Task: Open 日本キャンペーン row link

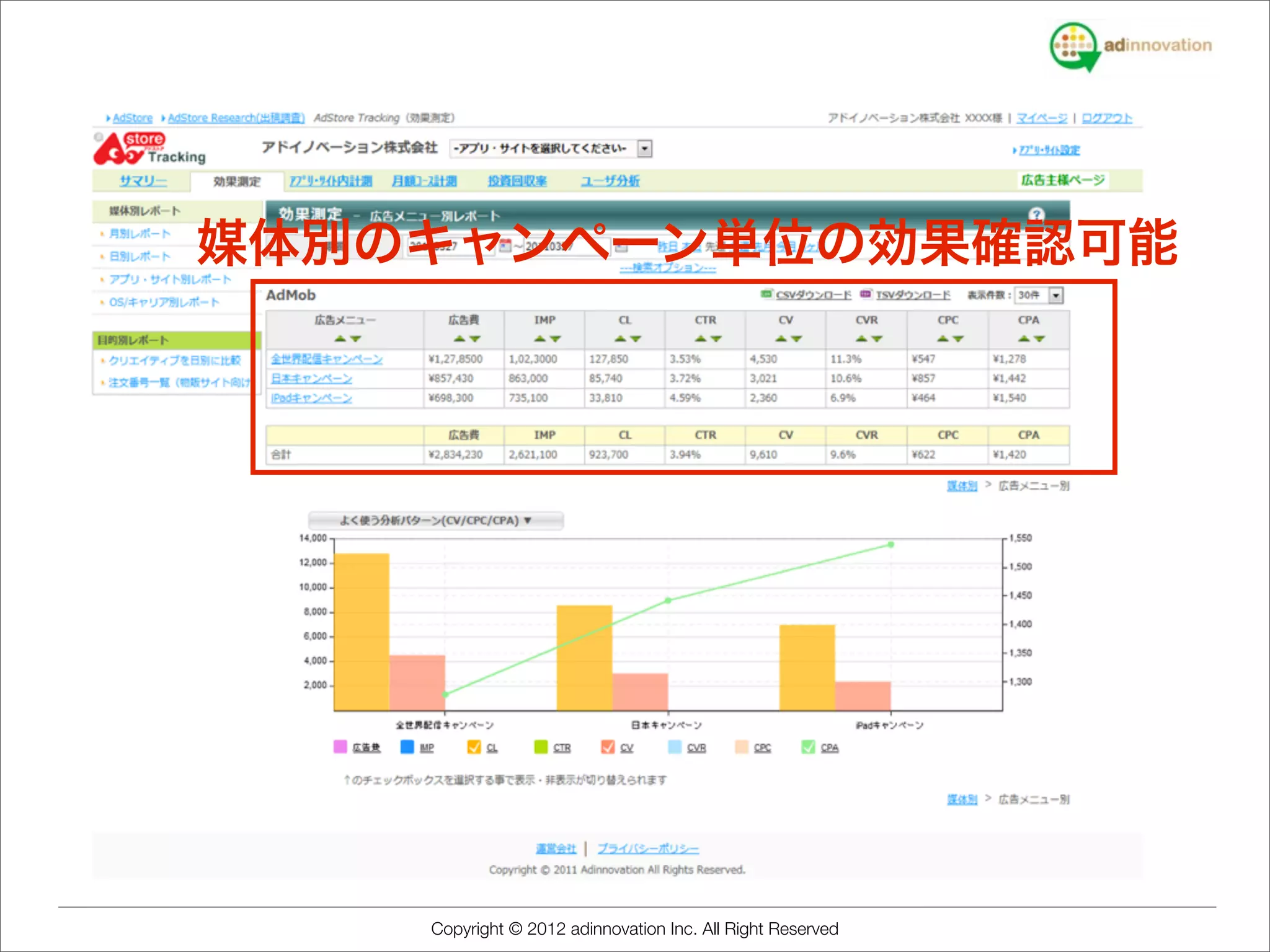Action: pos(311,378)
